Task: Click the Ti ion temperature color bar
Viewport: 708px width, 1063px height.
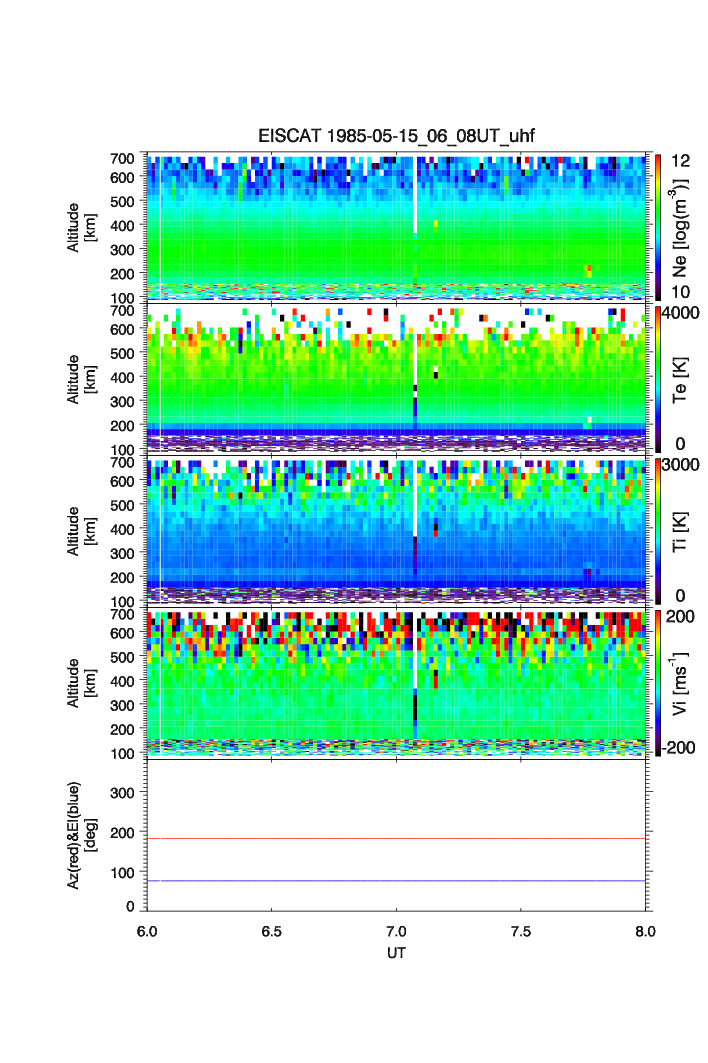Action: click(659, 529)
